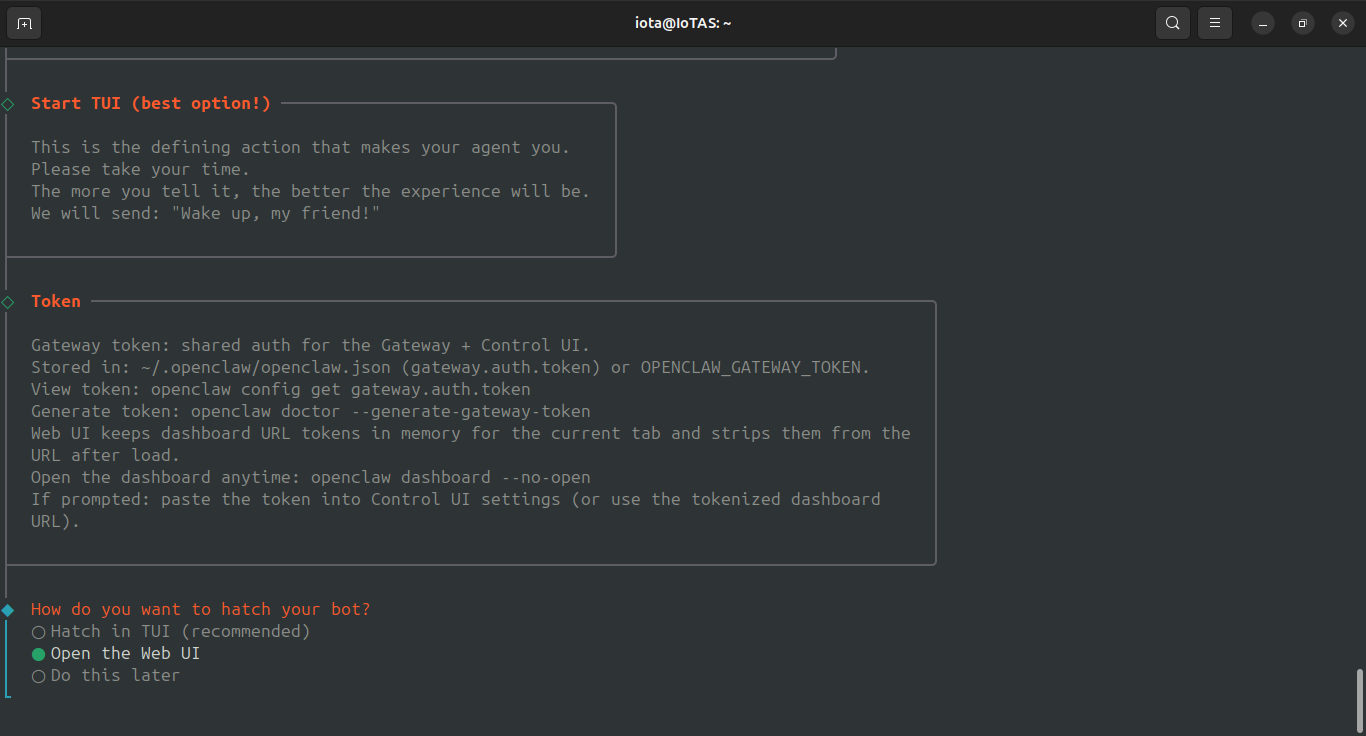1366x736 pixels.
Task: Expand the Start TUI section box
Action: [x=151, y=103]
